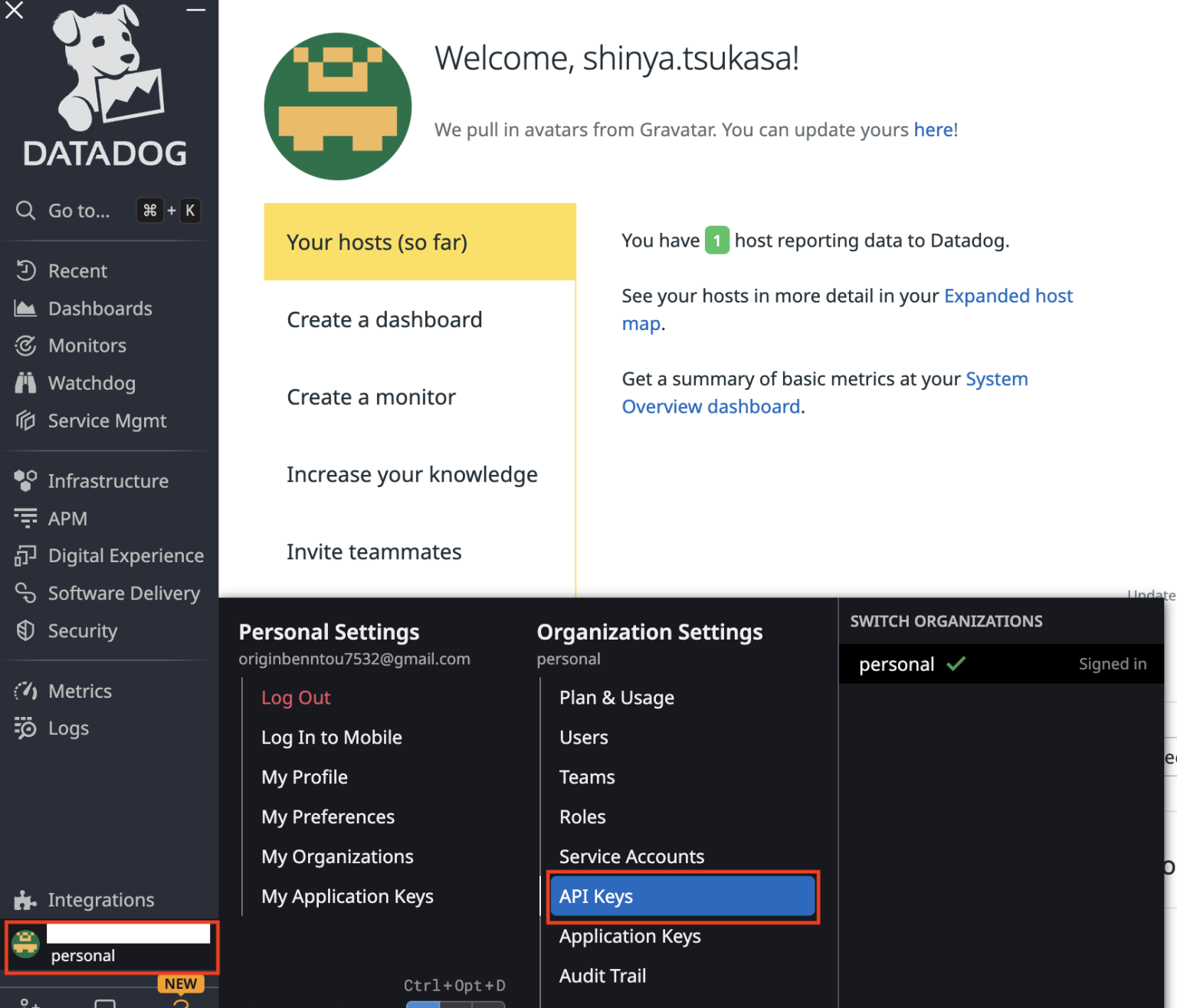Open the Metrics section

(x=80, y=690)
